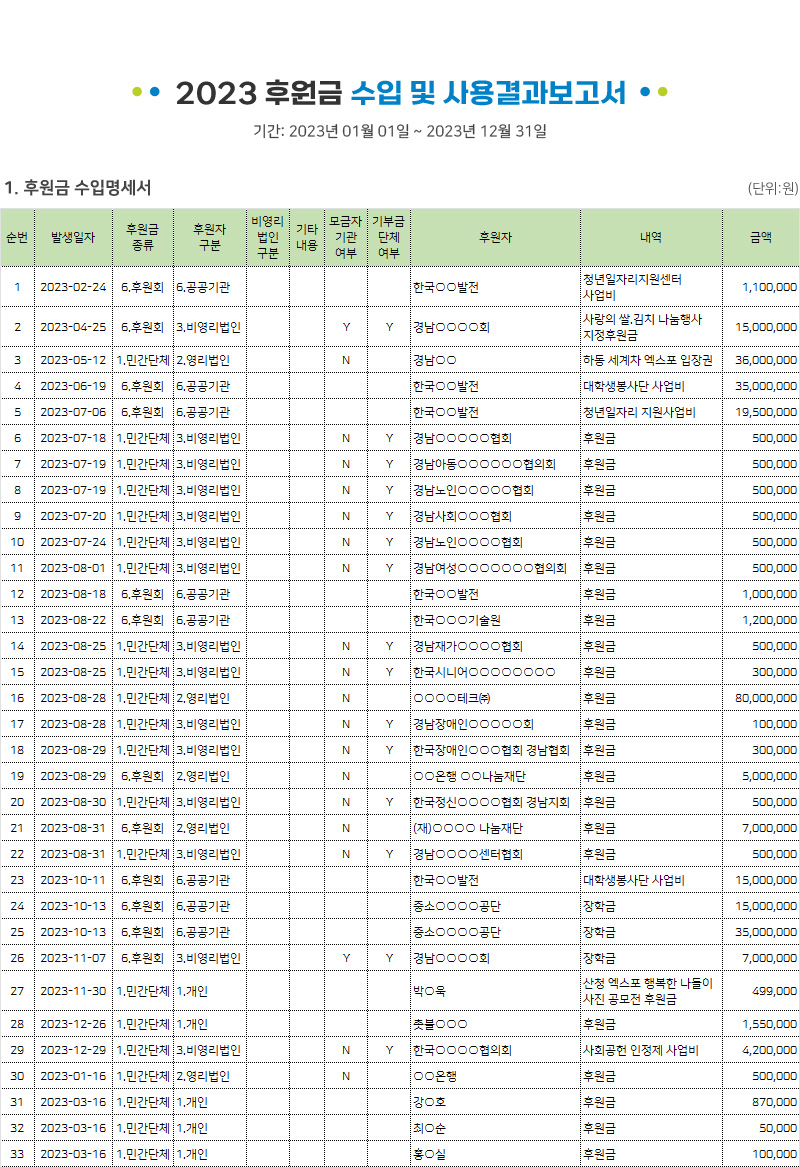
Task: Select the section heading '1. 후원금 수입명세서'
Action: pos(77,188)
